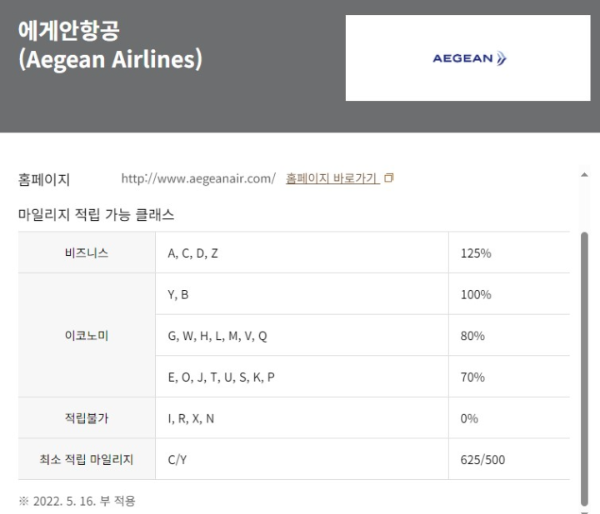This screenshot has width=600, height=514.
Task: Select the 이코노미 row header
Action: (x=86, y=336)
